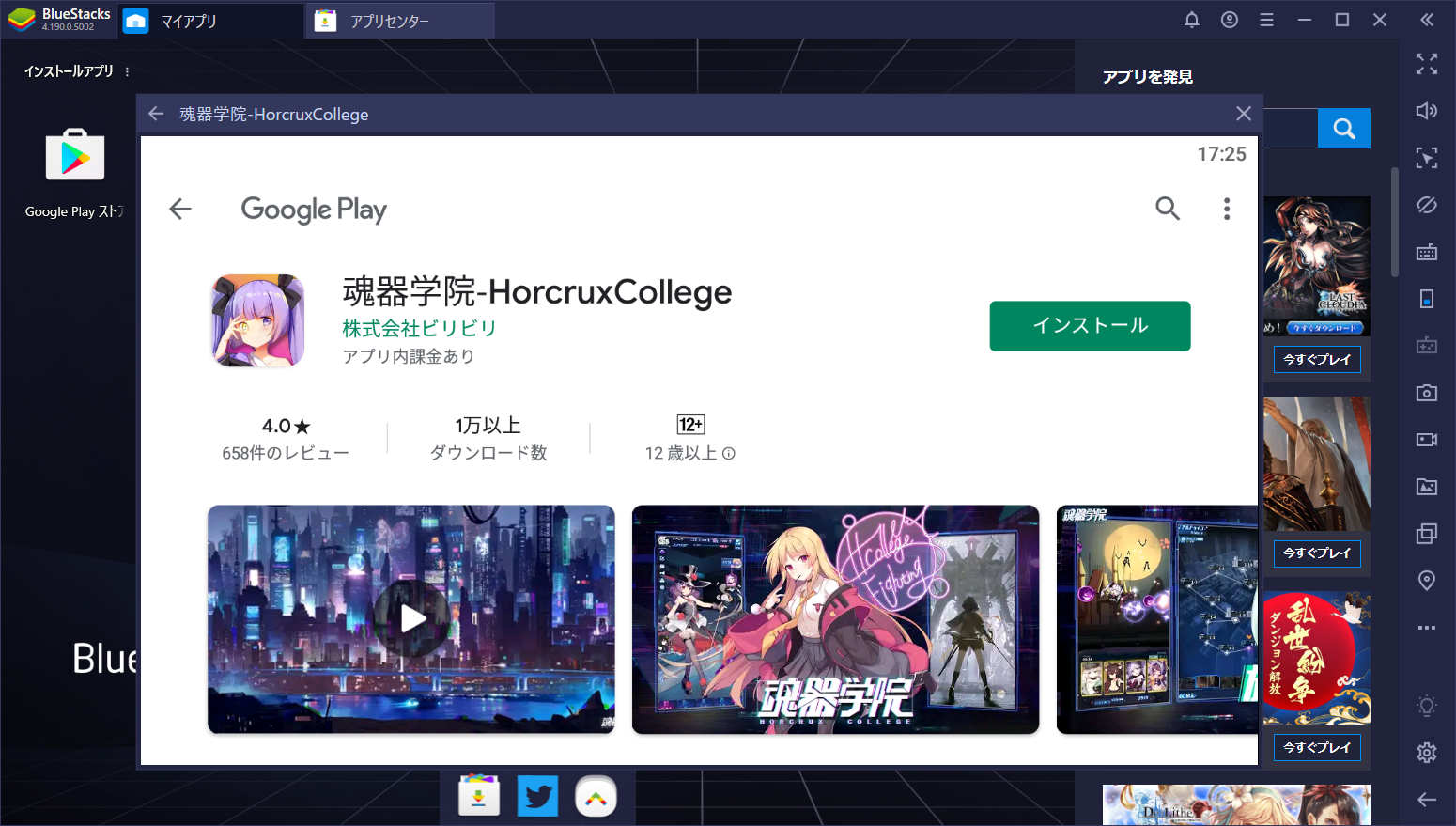Click the blue search button in アプリを発見
The height and width of the screenshot is (826, 1456).
pyautogui.click(x=1344, y=129)
